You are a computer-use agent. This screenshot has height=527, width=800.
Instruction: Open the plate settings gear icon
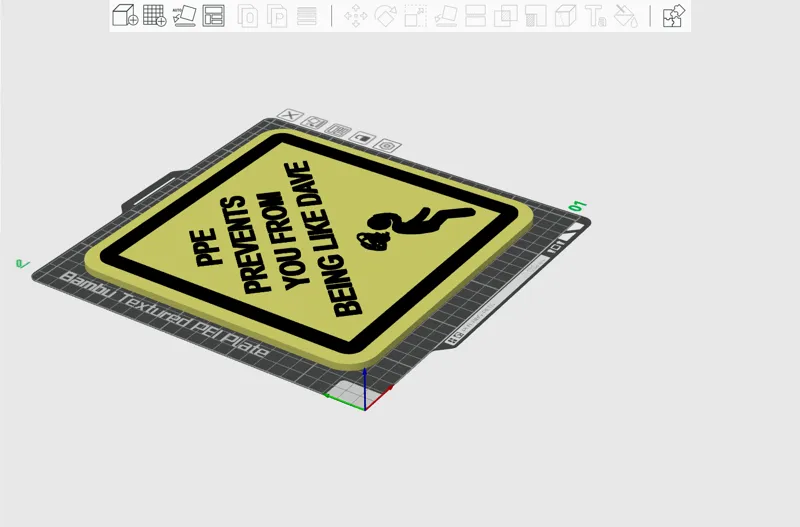[387, 145]
